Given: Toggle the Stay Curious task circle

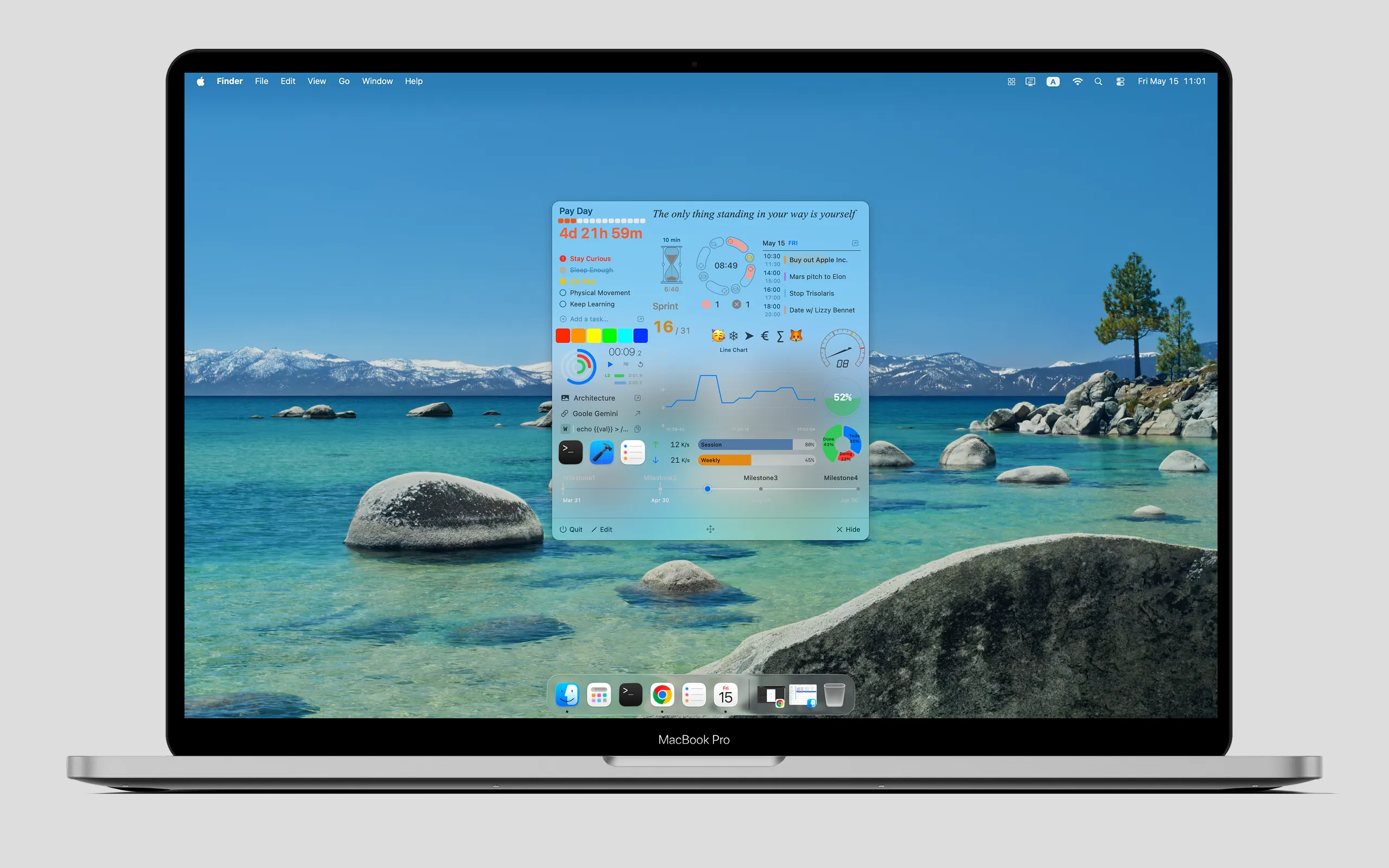Looking at the screenshot, I should 563,259.
